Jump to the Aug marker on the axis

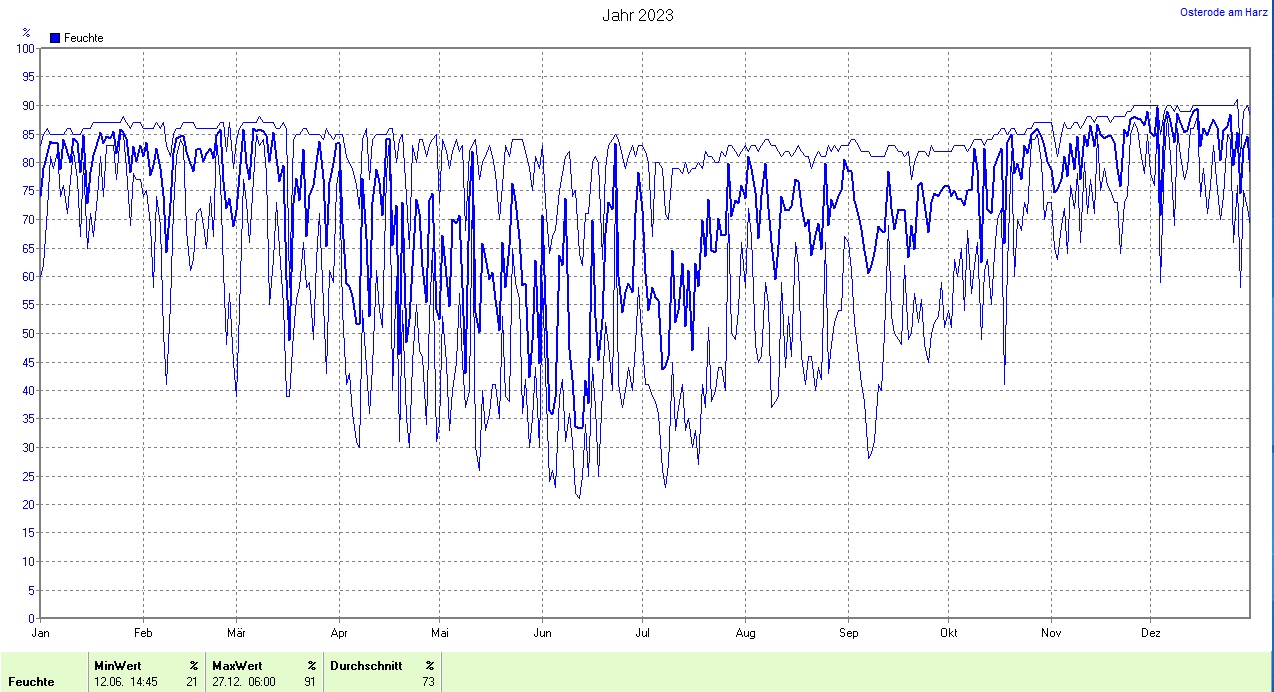[x=745, y=632]
